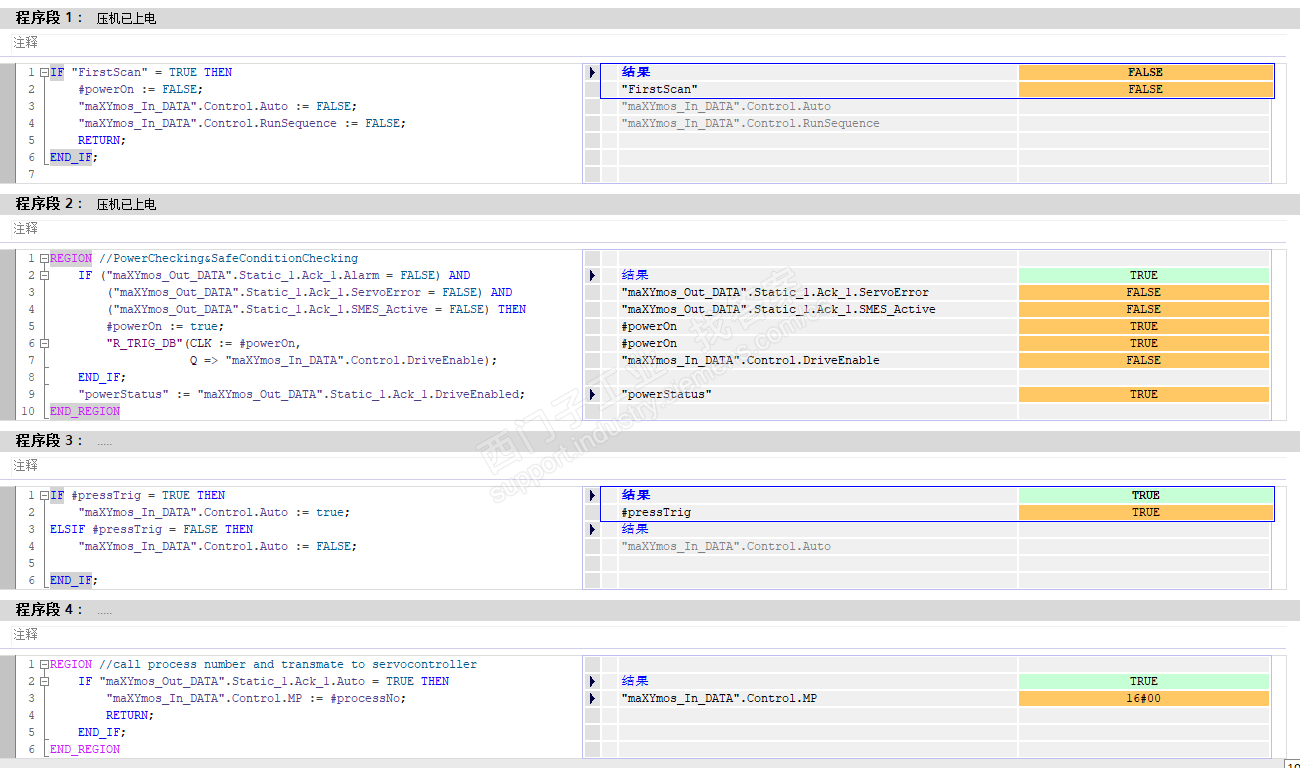1300x768 pixels.
Task: Click the arrow beside #pressTrig's 结果 row
Action: [x=592, y=495]
